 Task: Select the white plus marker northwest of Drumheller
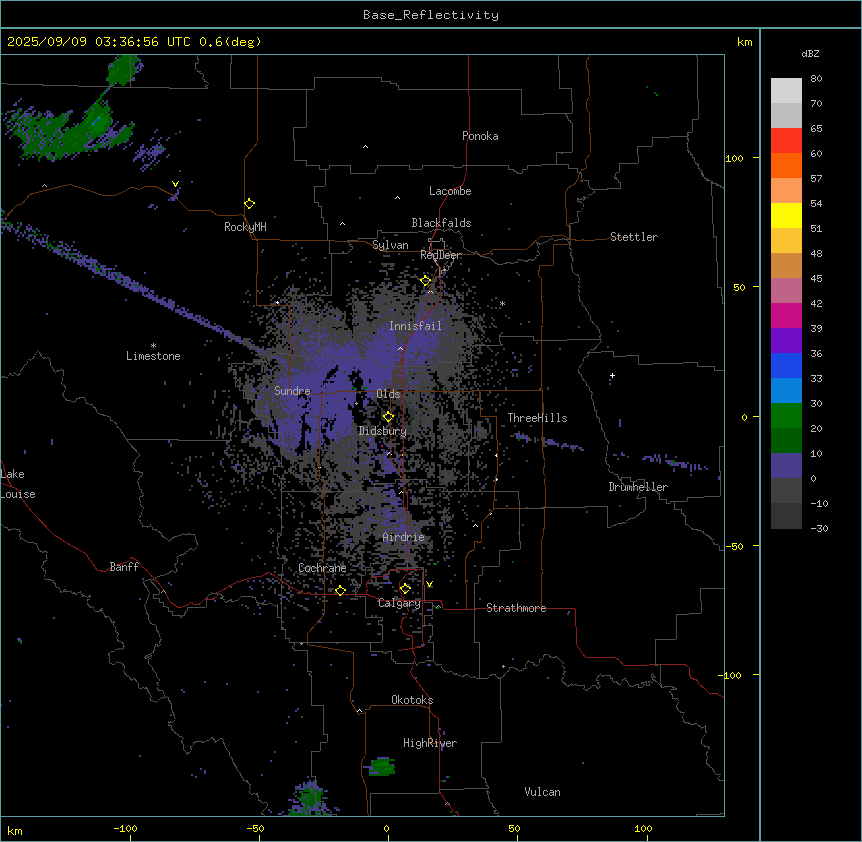pyautogui.click(x=612, y=375)
